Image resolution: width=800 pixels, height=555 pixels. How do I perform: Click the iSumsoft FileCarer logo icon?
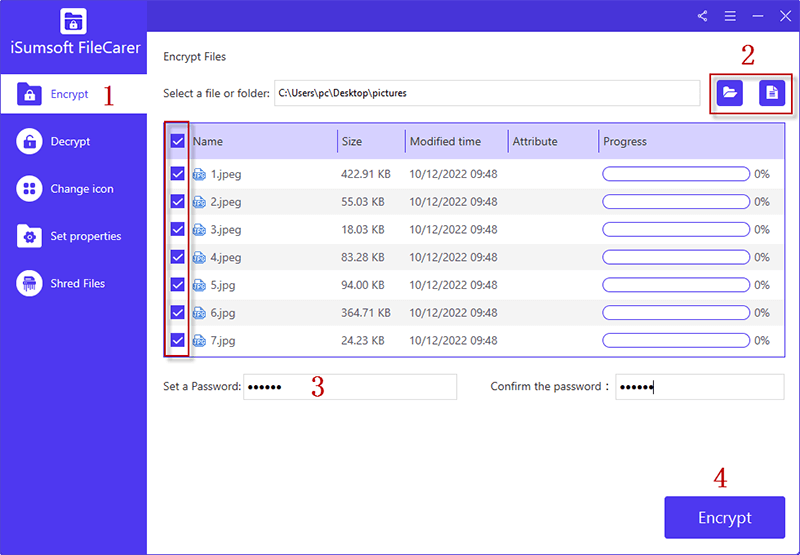[73, 20]
